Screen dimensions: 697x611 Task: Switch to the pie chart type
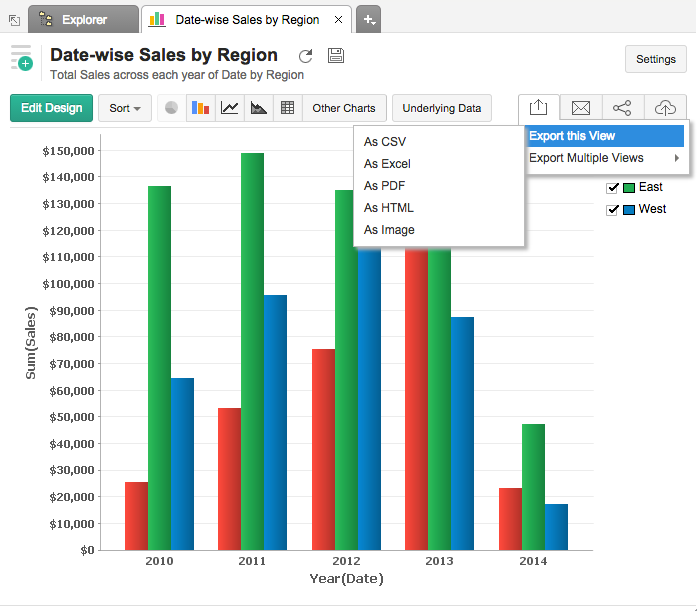tap(172, 108)
